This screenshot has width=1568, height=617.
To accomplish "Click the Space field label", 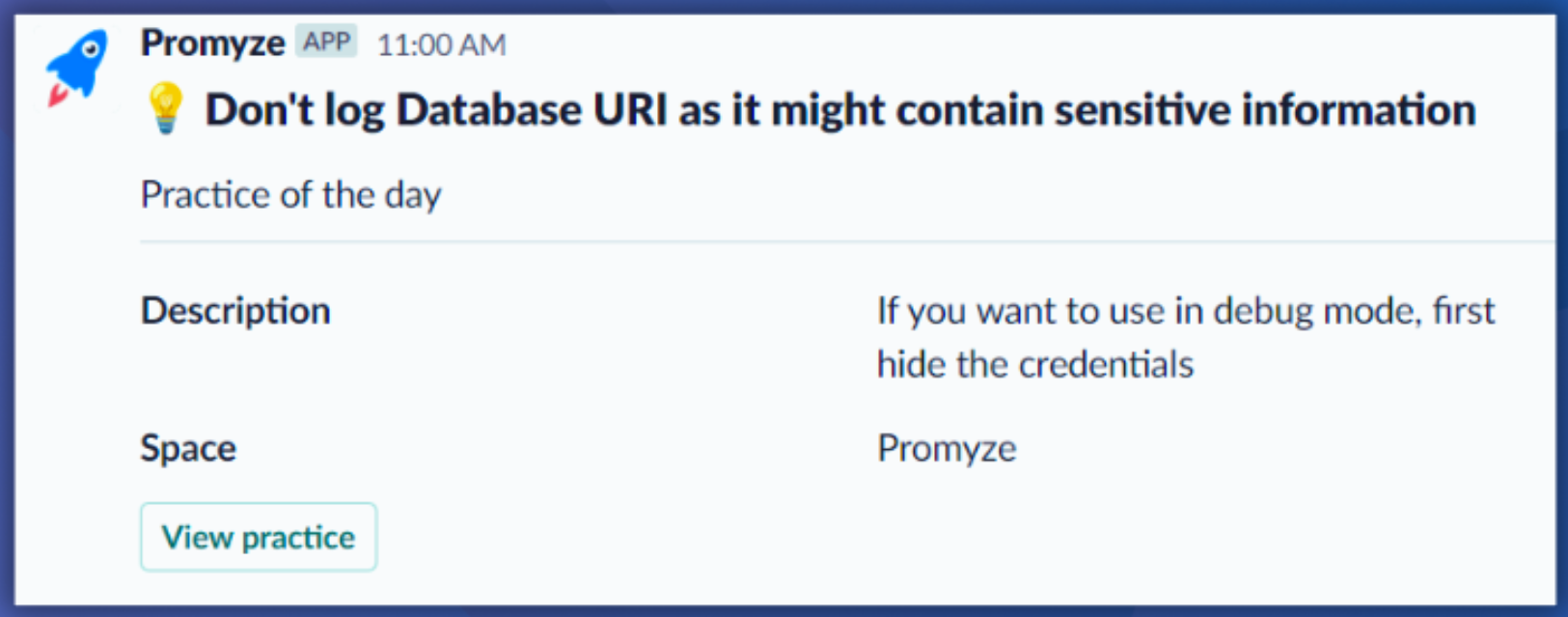I will 188,449.
